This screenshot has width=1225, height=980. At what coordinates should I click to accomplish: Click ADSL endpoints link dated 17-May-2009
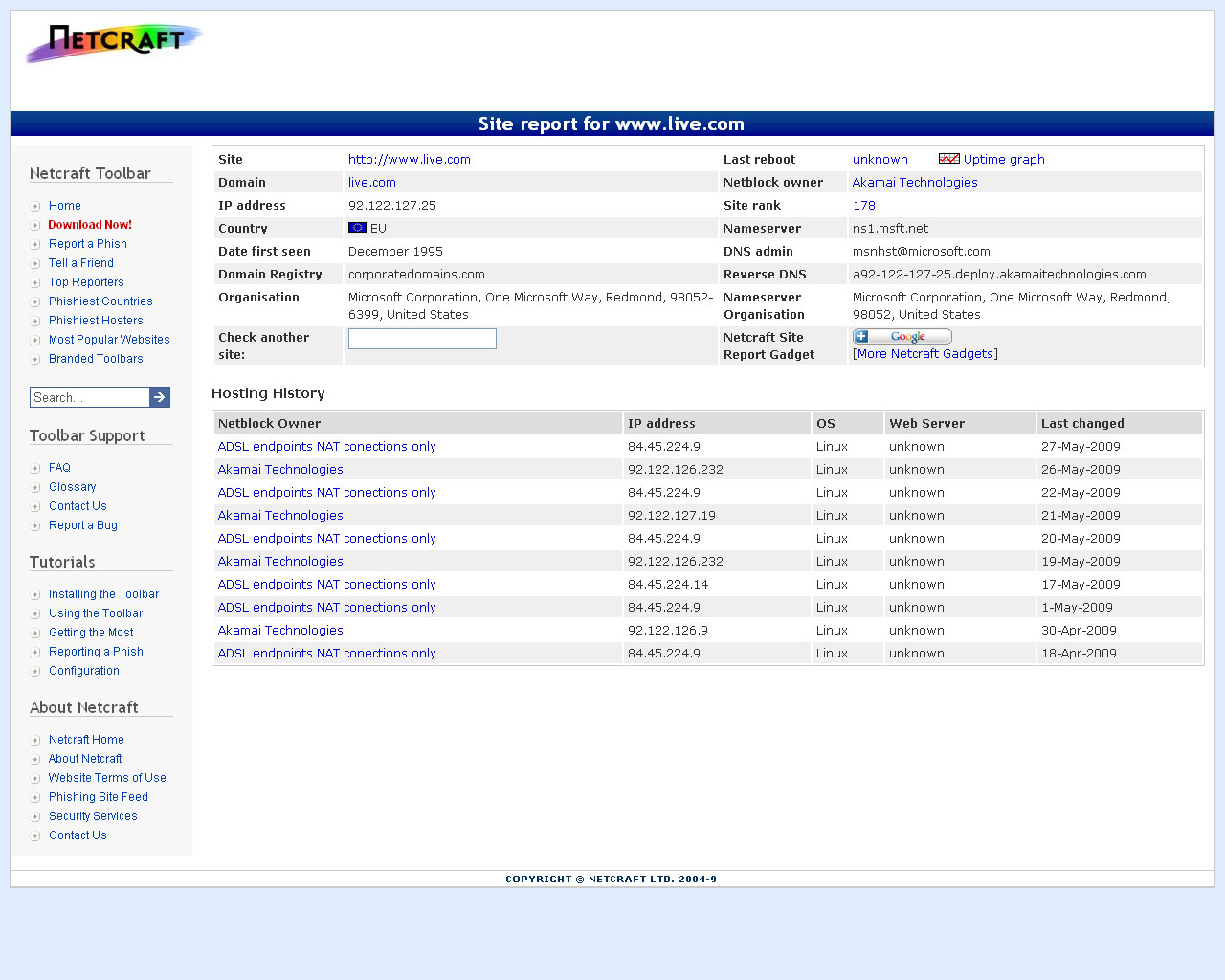[327, 585]
